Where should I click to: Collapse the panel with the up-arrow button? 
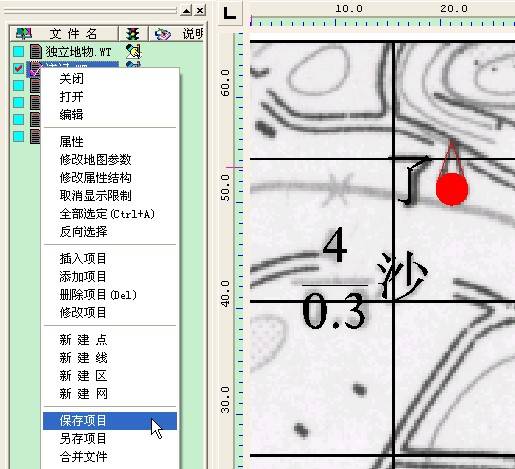(x=186, y=11)
